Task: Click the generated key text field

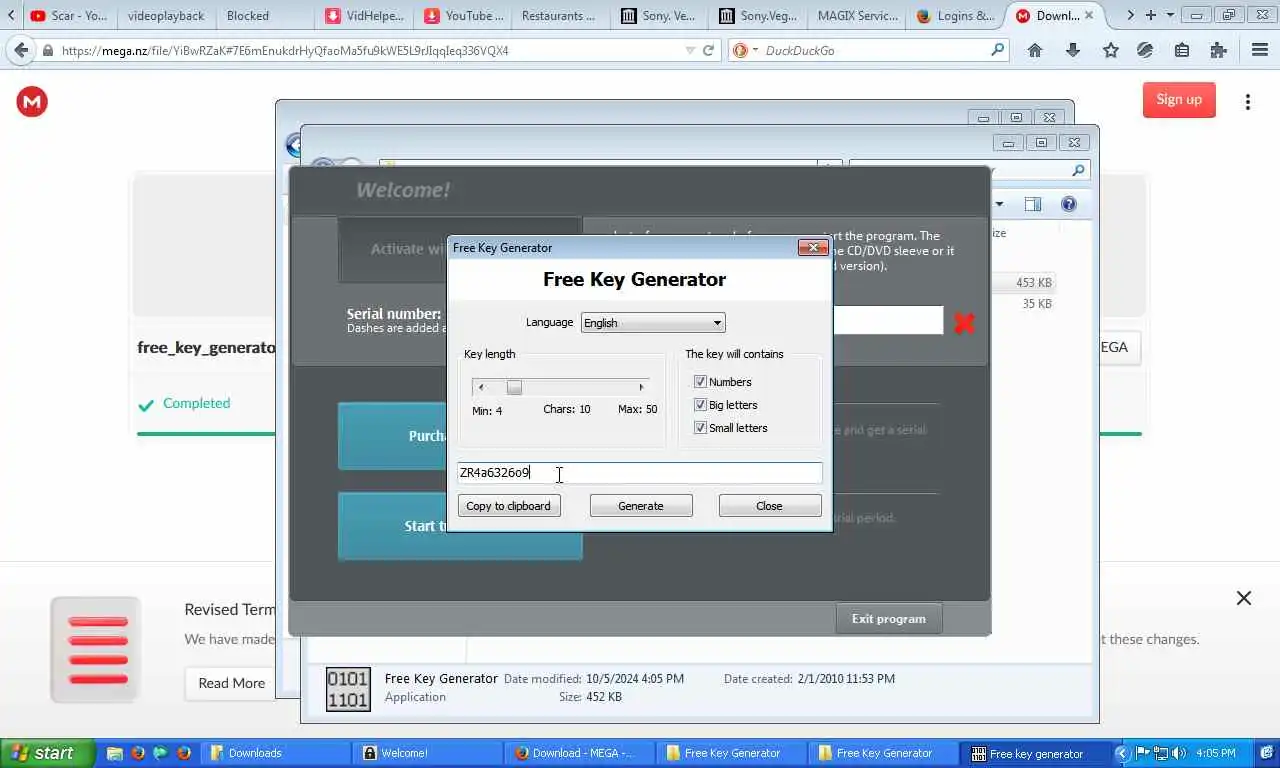Action: 640,473
